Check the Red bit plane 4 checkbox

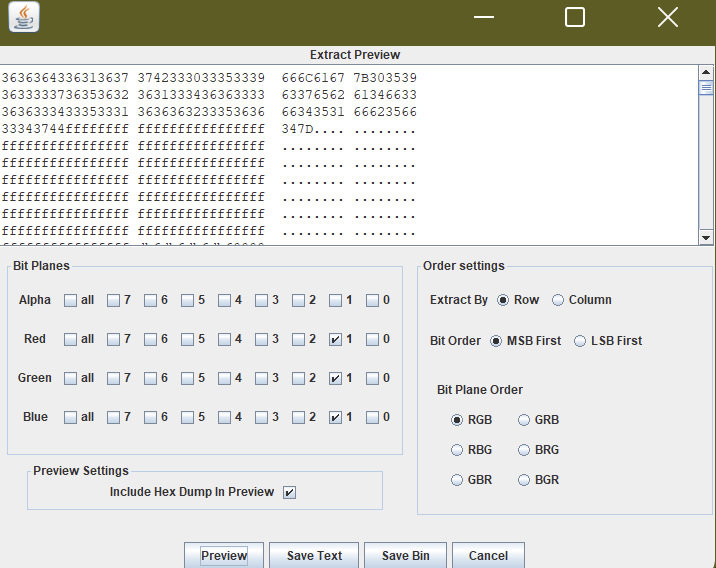225,340
